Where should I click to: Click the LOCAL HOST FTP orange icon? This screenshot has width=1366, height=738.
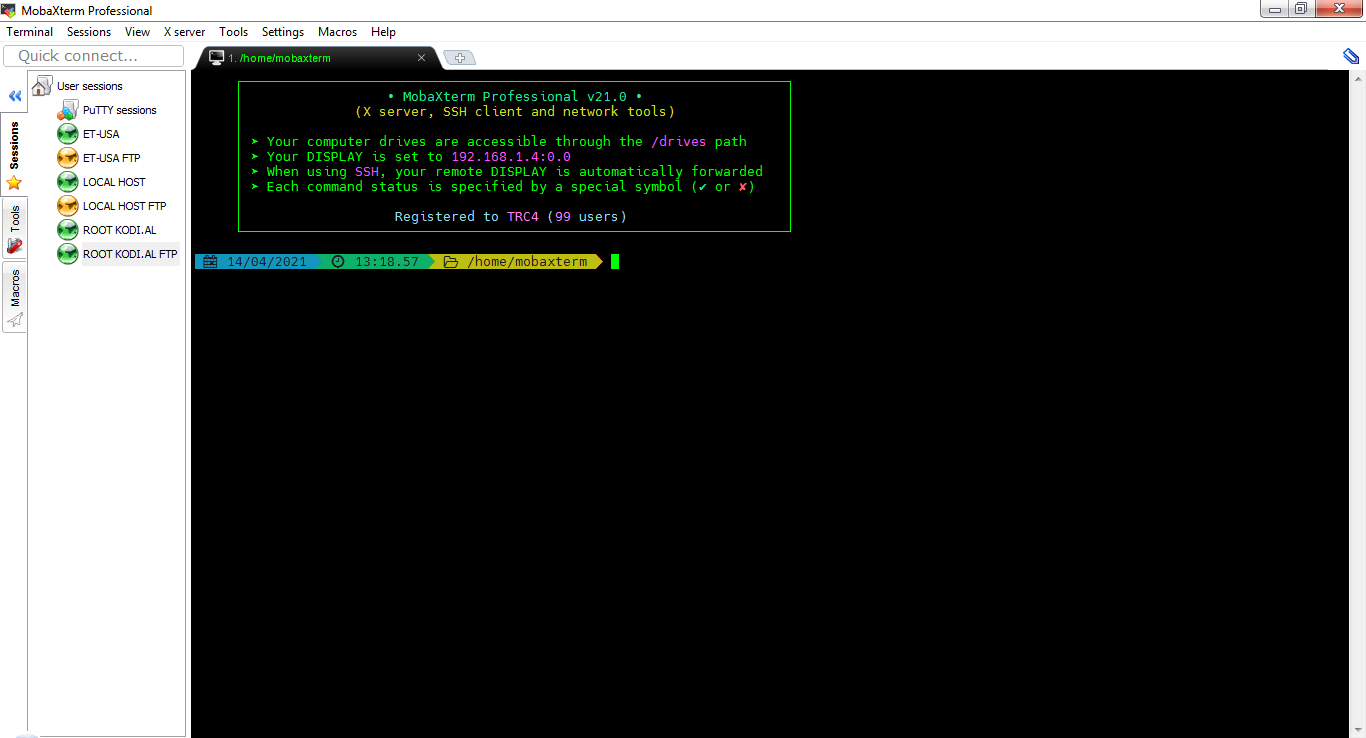click(67, 206)
